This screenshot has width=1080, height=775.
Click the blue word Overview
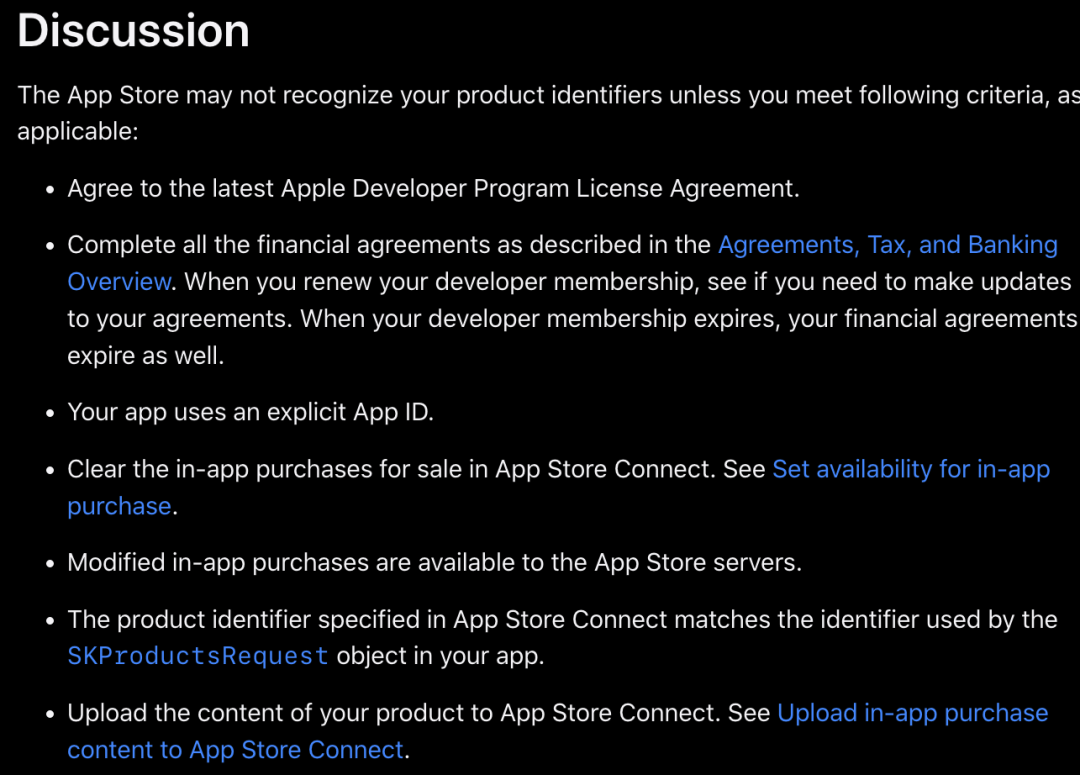click(x=119, y=282)
